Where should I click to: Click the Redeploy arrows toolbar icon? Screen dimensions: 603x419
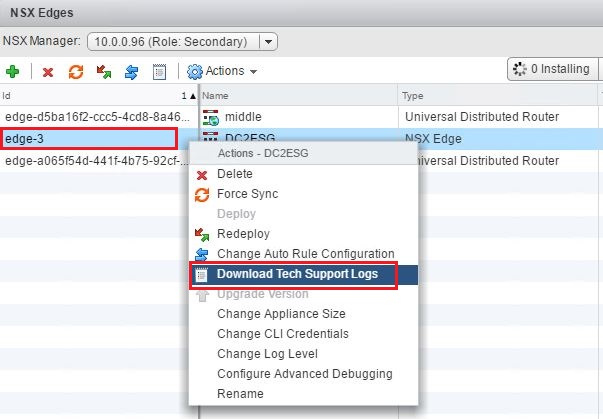click(104, 72)
